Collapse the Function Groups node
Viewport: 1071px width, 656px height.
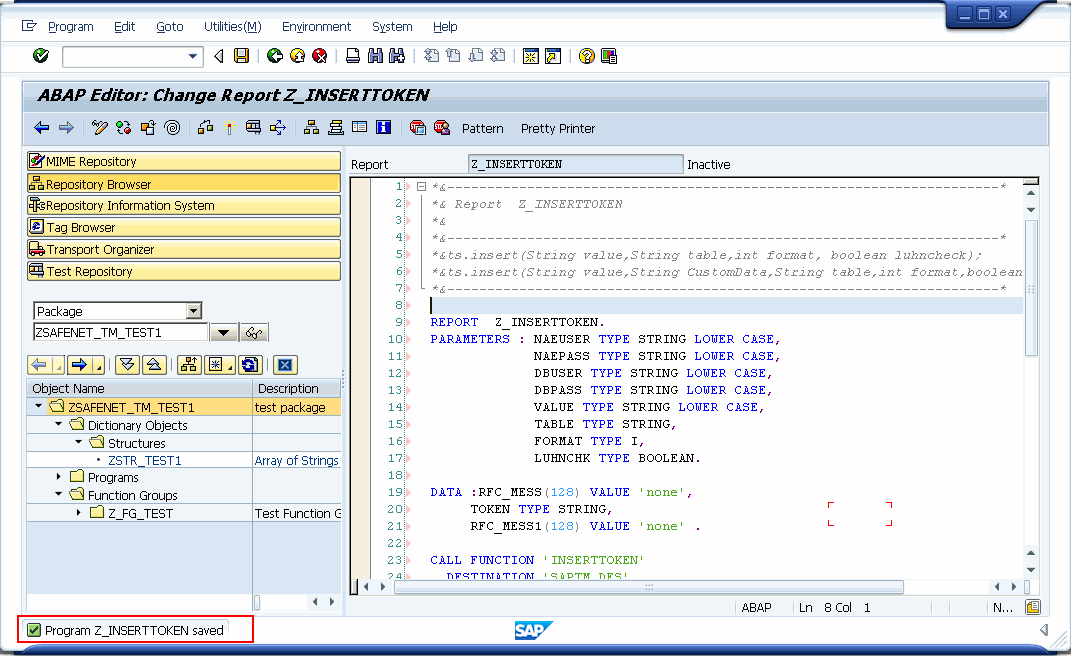(59, 493)
